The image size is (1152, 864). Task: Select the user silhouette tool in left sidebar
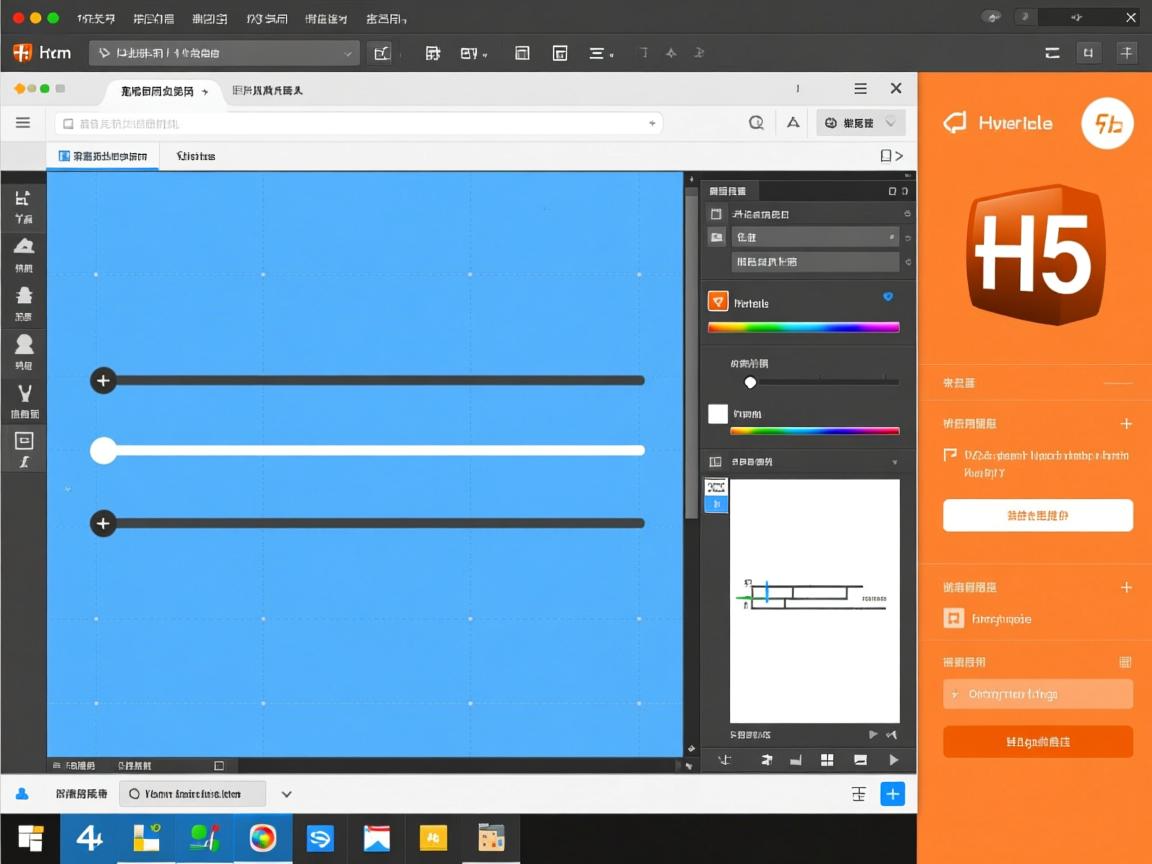tap(24, 345)
